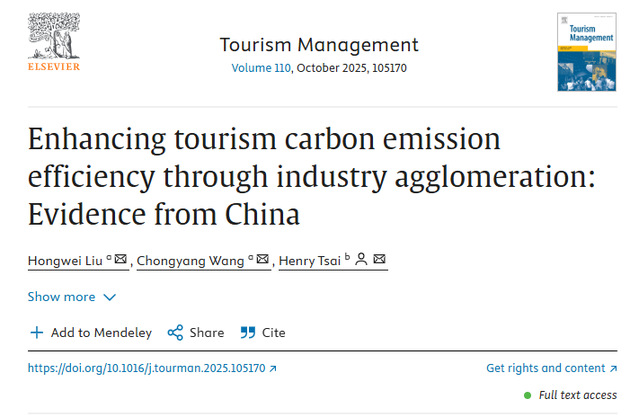This screenshot has width=639, height=417.
Task: Click the envelope icon beside Chongyang Wang
Action: (x=263, y=259)
